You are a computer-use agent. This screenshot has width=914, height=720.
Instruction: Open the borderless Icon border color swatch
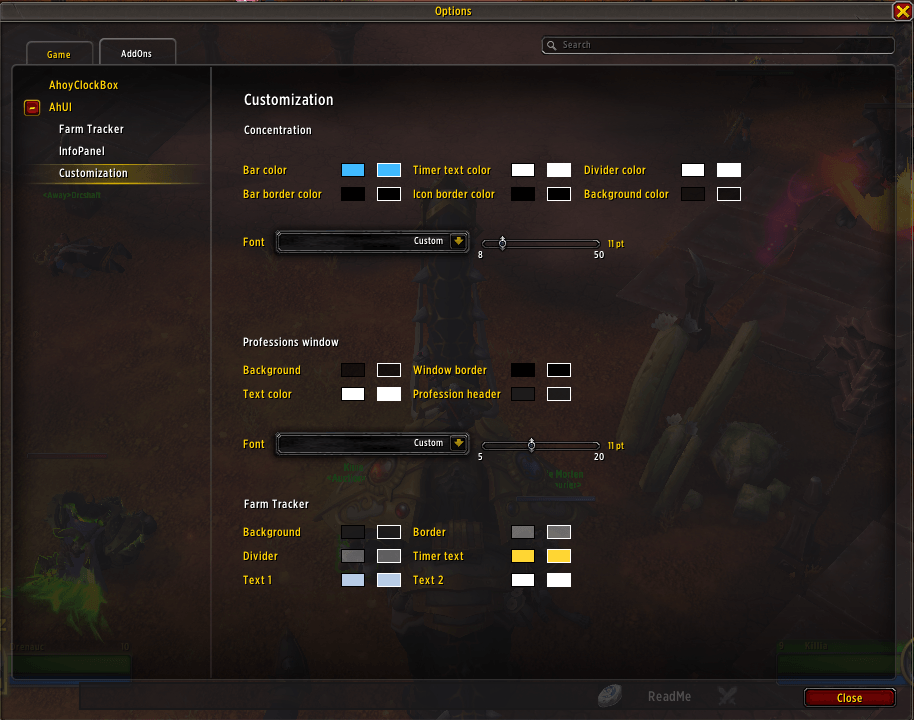pos(523,194)
